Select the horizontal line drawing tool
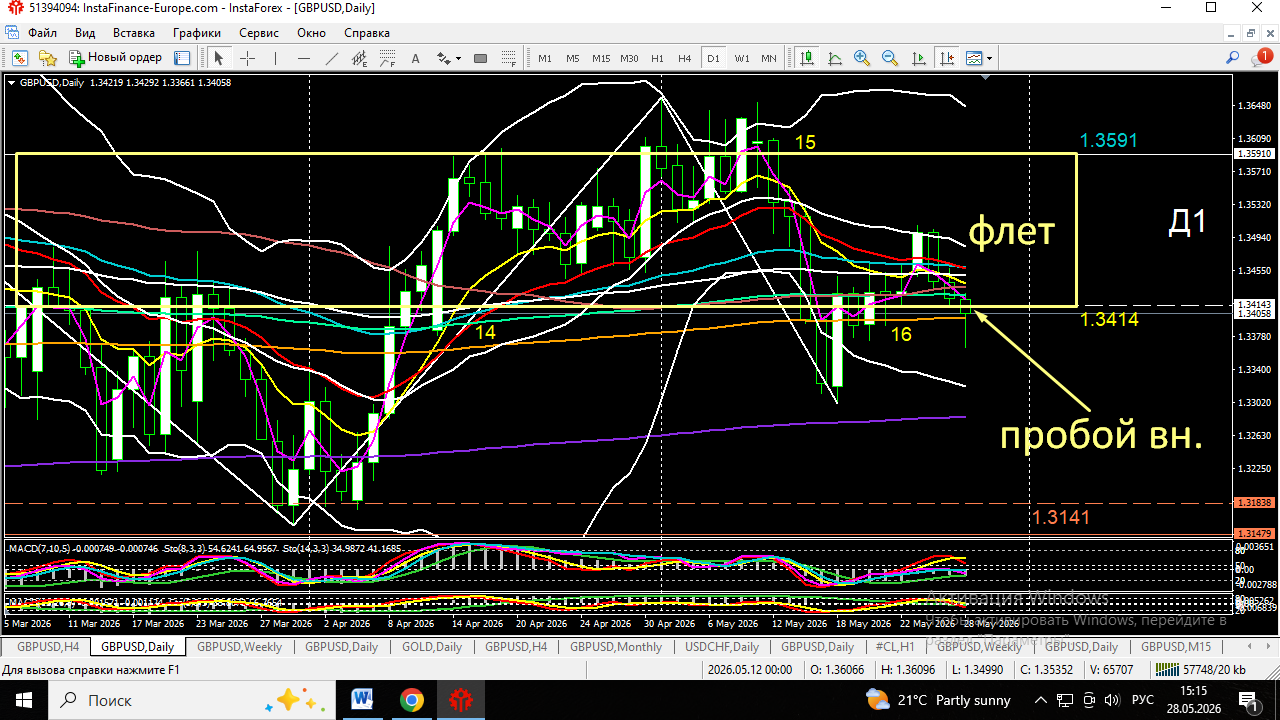The height and width of the screenshot is (720, 1280). pyautogui.click(x=304, y=58)
